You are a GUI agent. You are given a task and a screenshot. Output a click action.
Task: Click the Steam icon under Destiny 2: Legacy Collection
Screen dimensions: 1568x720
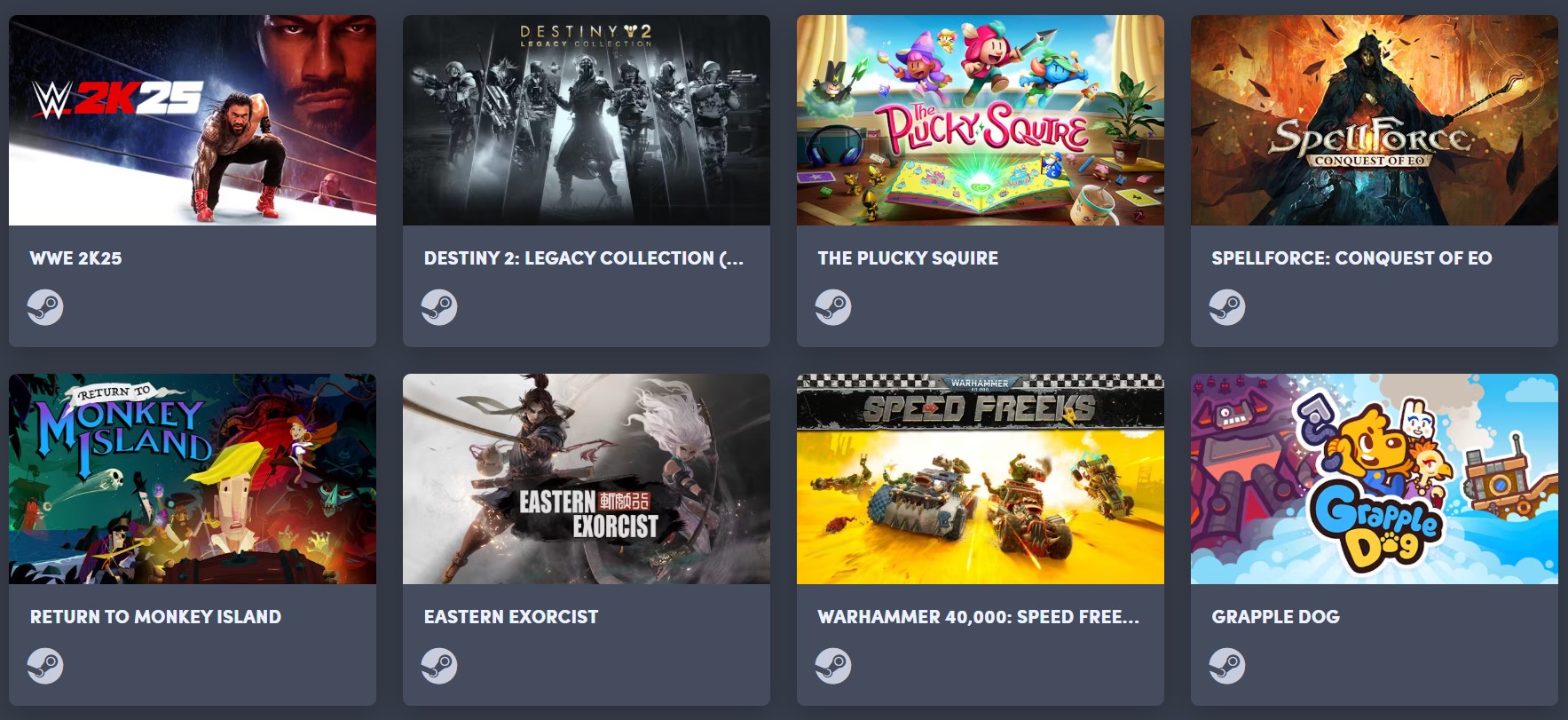coord(439,307)
